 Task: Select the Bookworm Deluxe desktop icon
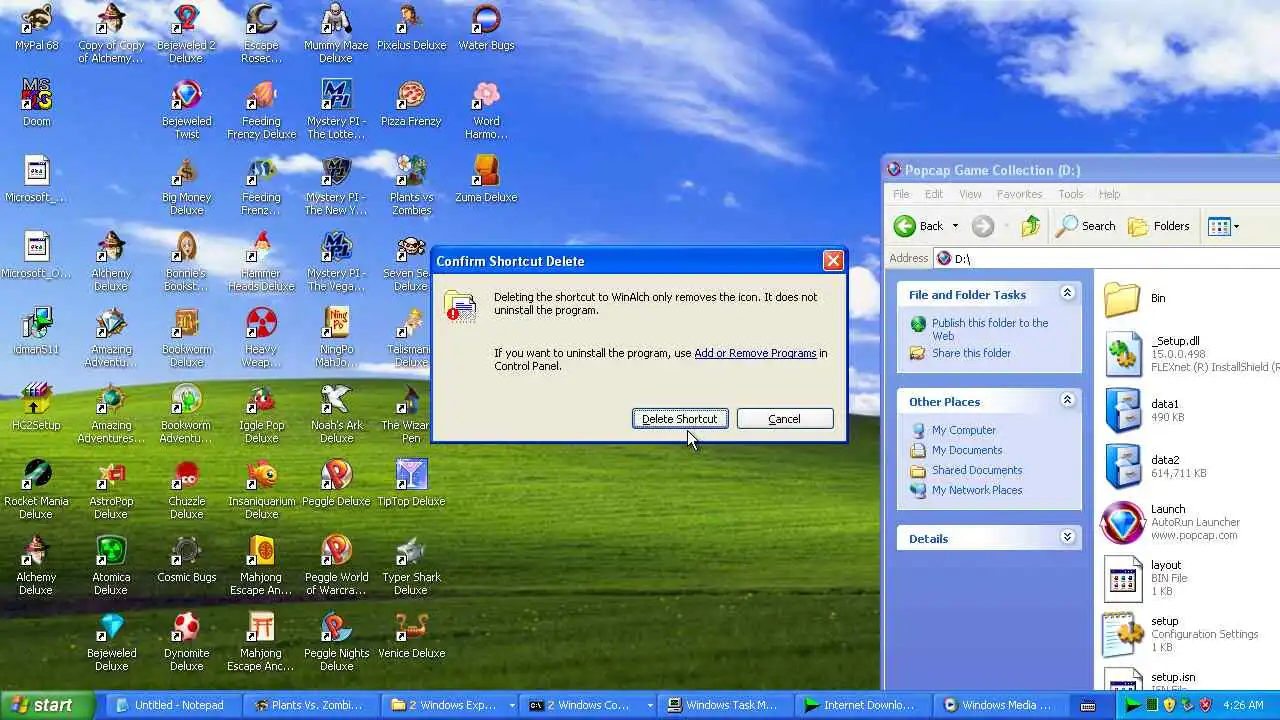(186, 338)
